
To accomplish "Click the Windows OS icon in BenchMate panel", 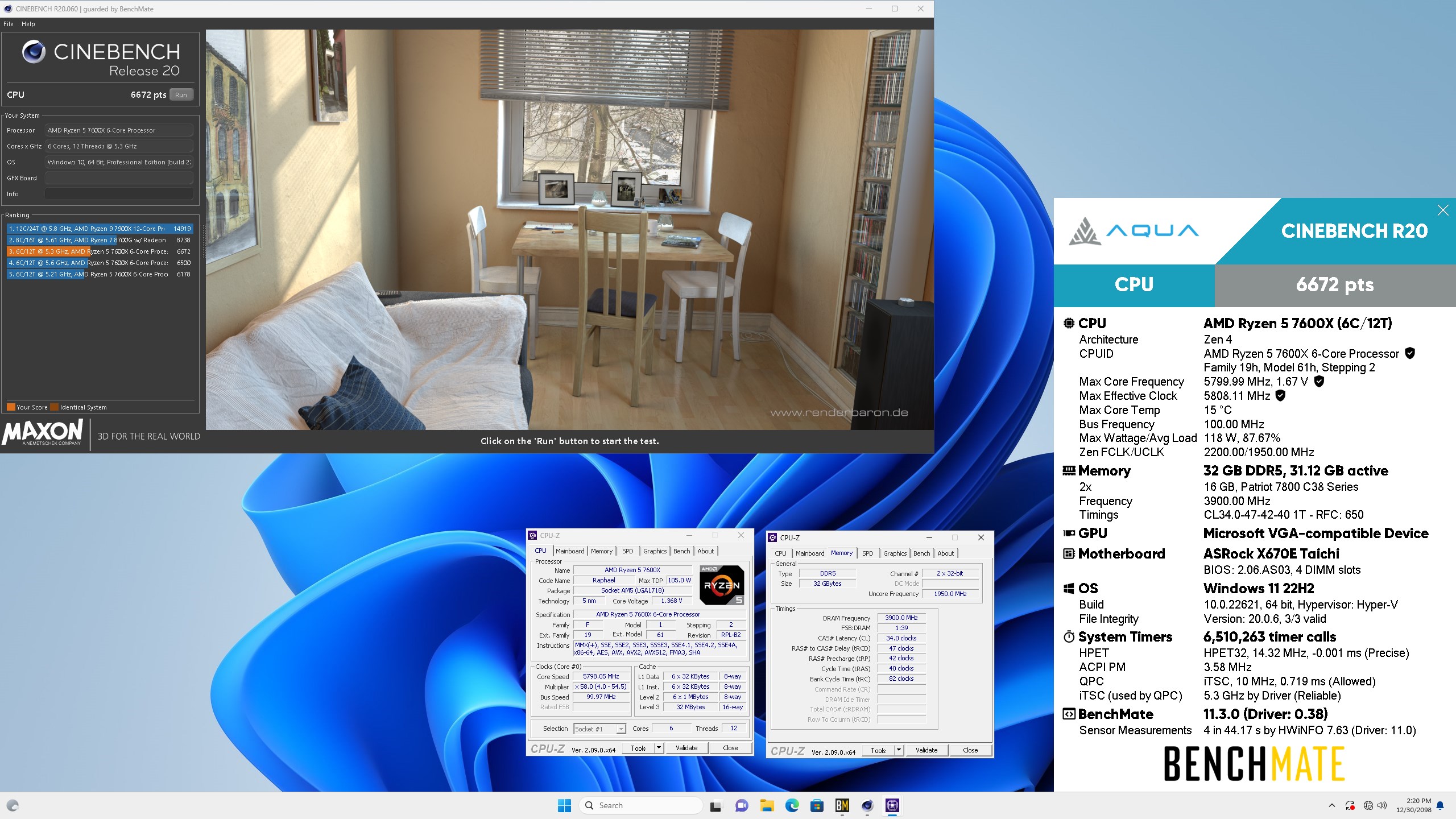I will coord(1069,588).
